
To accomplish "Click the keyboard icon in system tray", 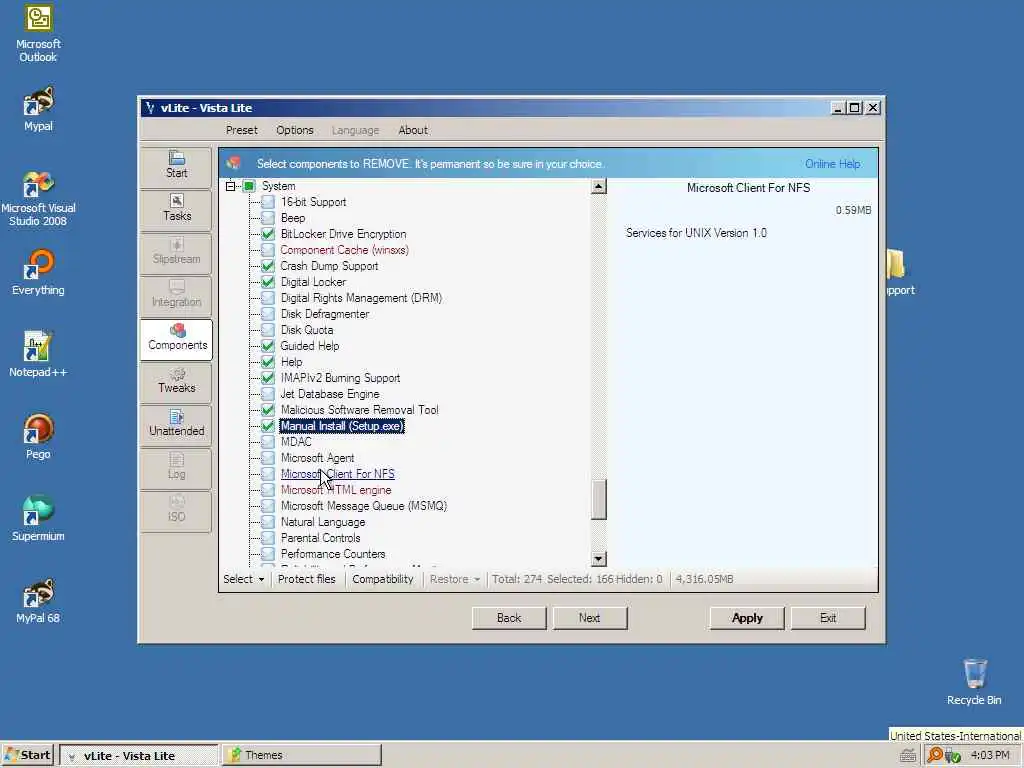I will (x=908, y=756).
